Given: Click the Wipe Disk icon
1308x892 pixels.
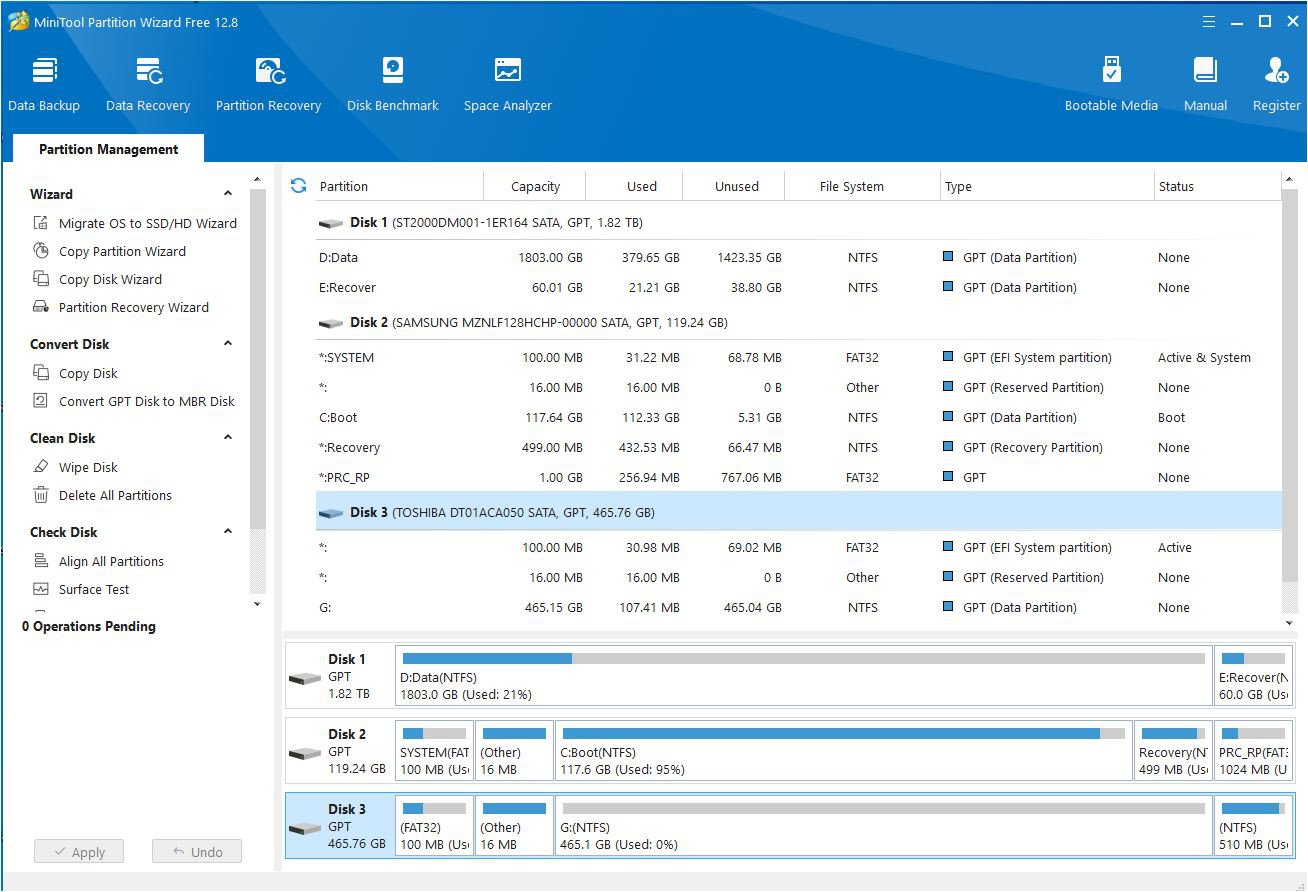Looking at the screenshot, I should 41,467.
